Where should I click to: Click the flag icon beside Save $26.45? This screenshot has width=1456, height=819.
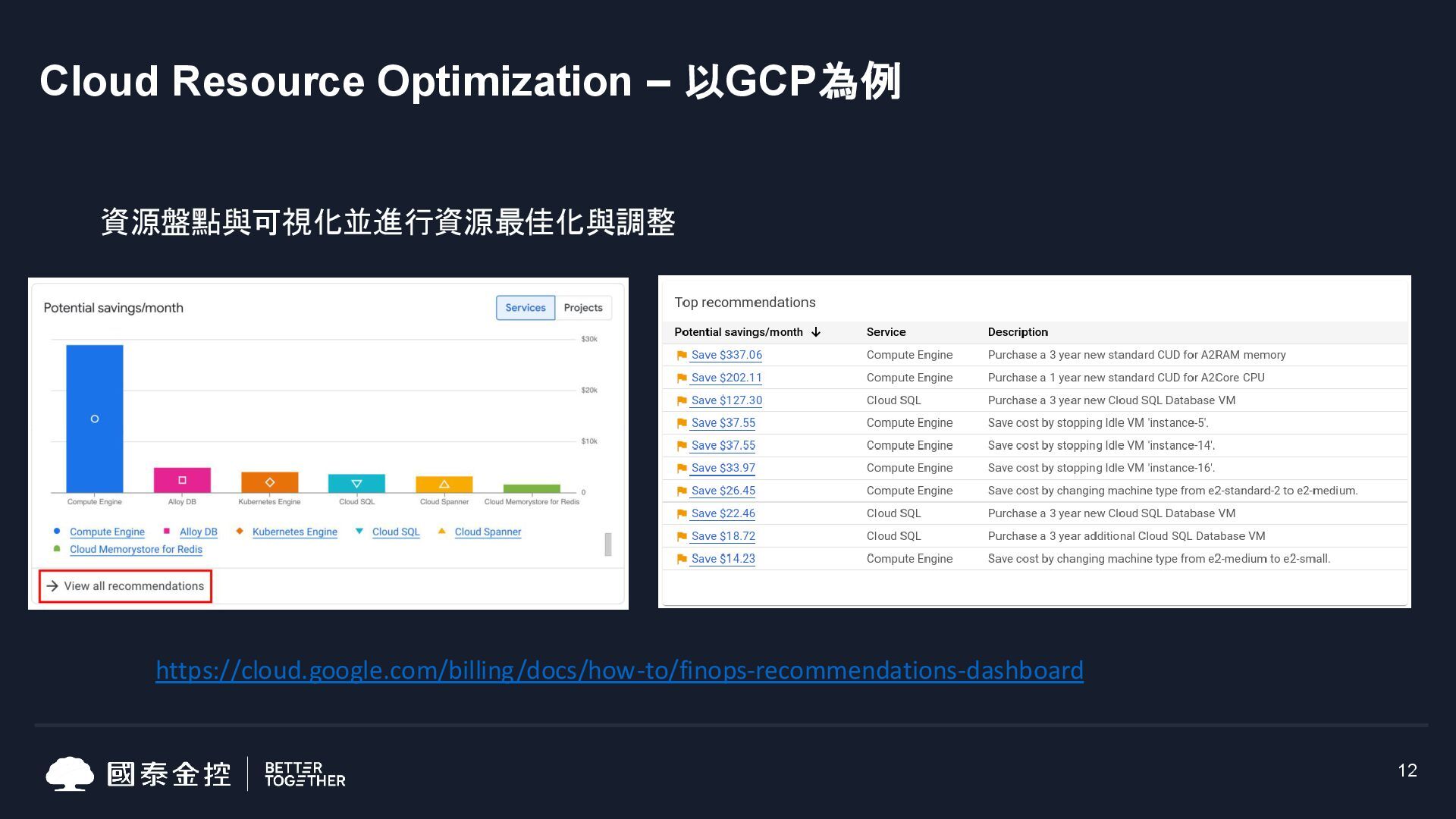pyautogui.click(x=681, y=491)
